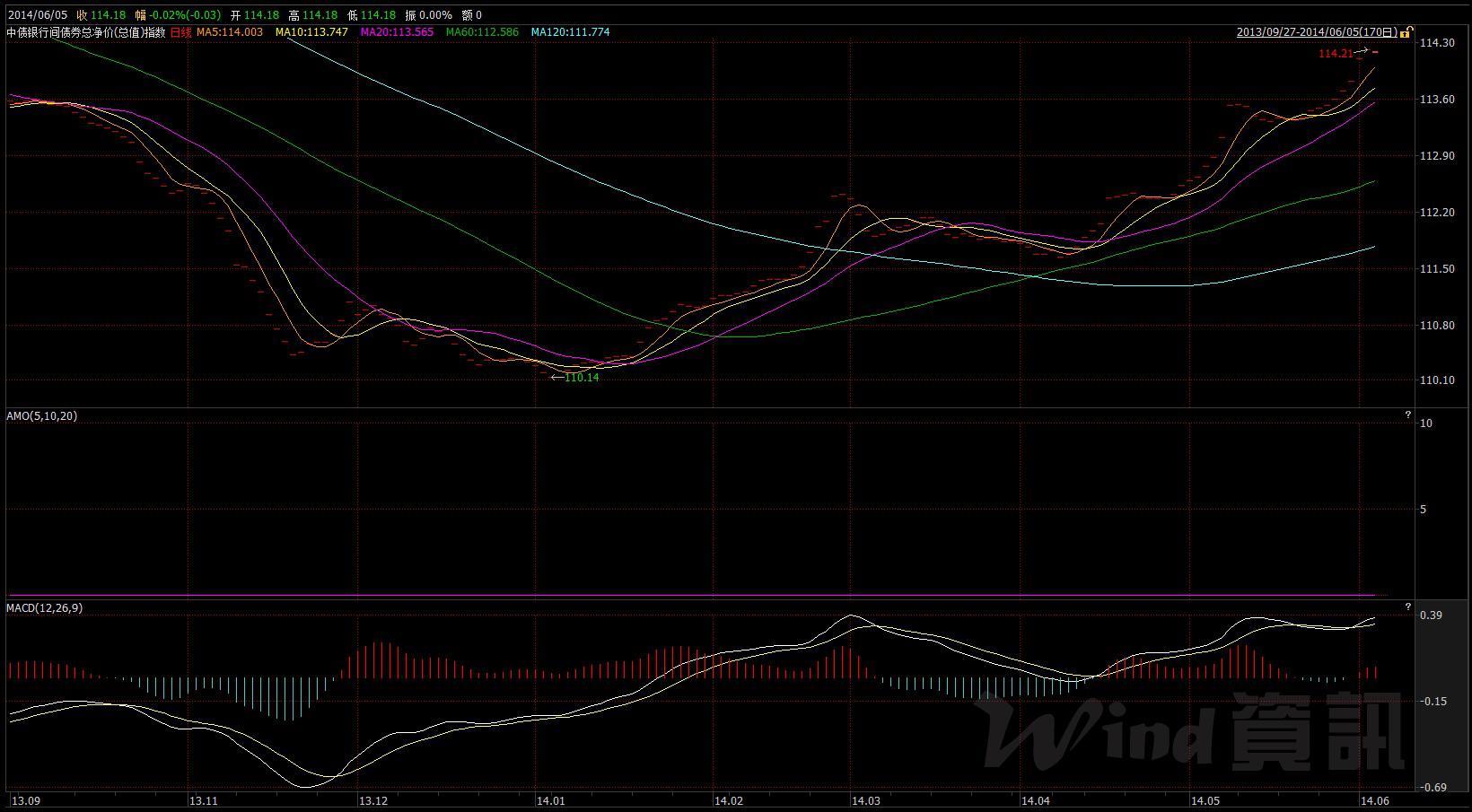1472x812 pixels.
Task: Click the 振 0.00% amplitude value
Action: click(x=428, y=15)
